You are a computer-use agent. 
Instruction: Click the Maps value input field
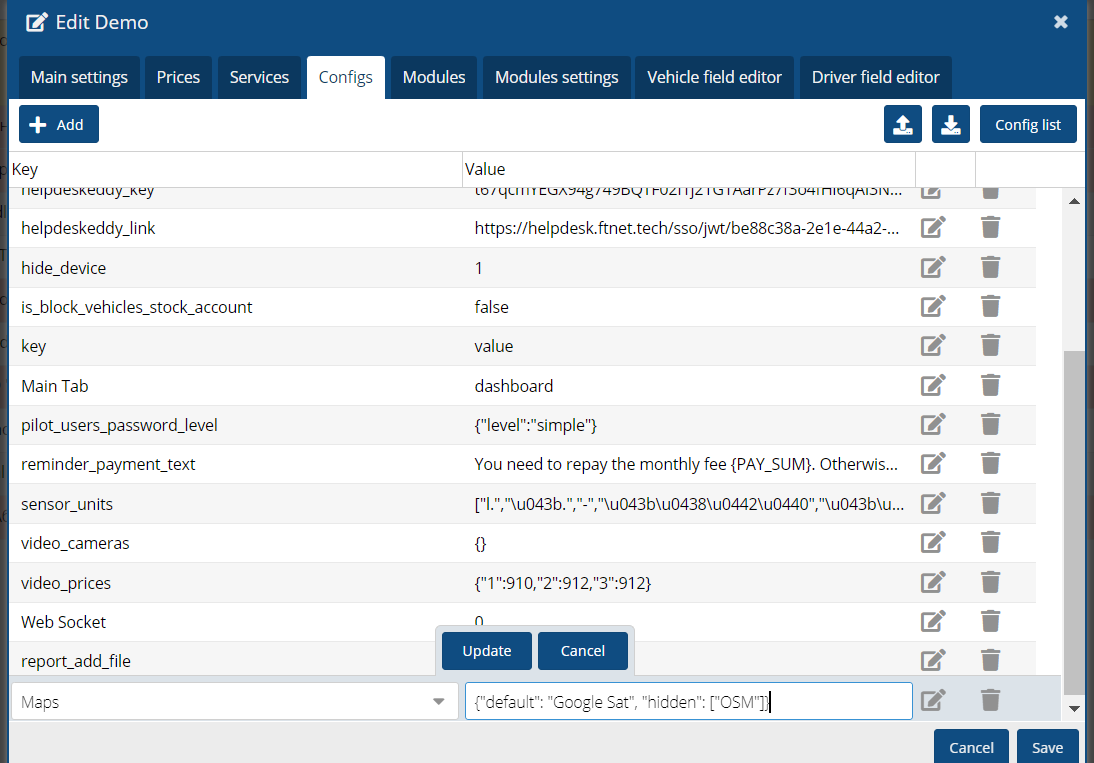688,702
